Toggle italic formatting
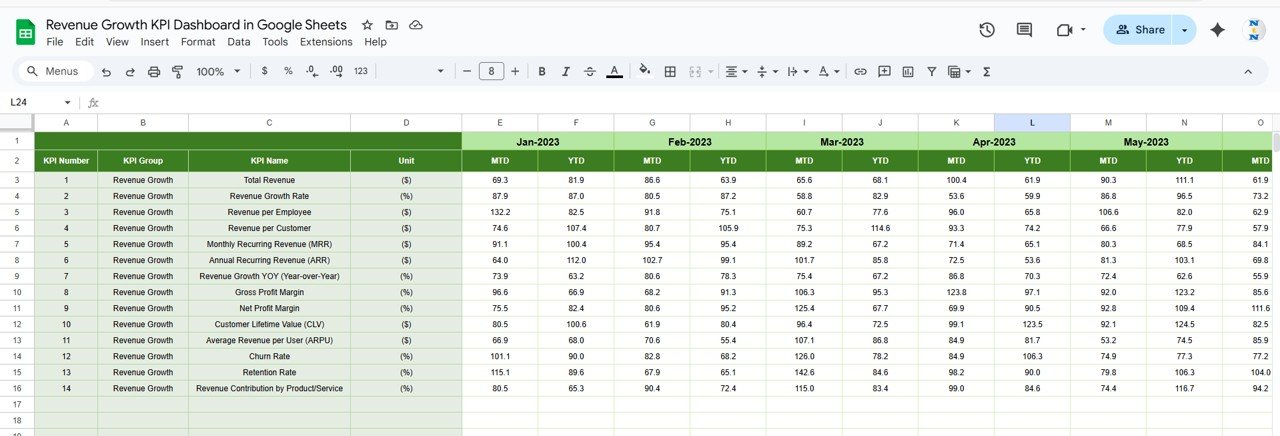Image resolution: width=1280 pixels, height=436 pixels. [566, 72]
